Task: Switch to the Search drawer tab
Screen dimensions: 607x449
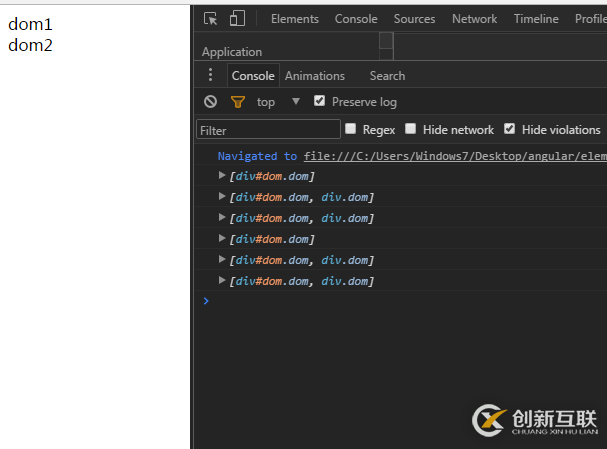Action: coord(387,76)
